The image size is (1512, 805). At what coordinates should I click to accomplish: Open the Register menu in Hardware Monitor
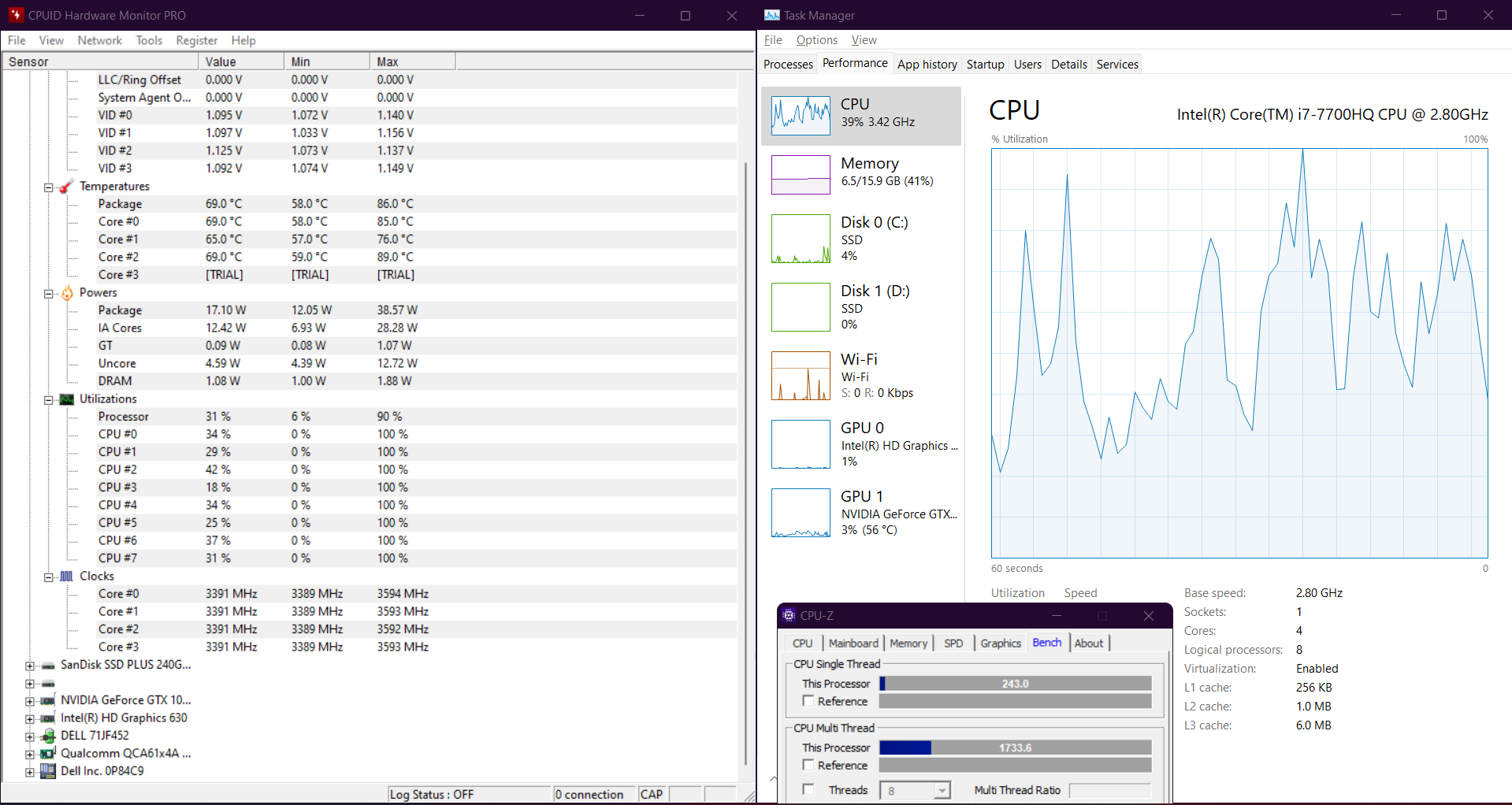197,40
